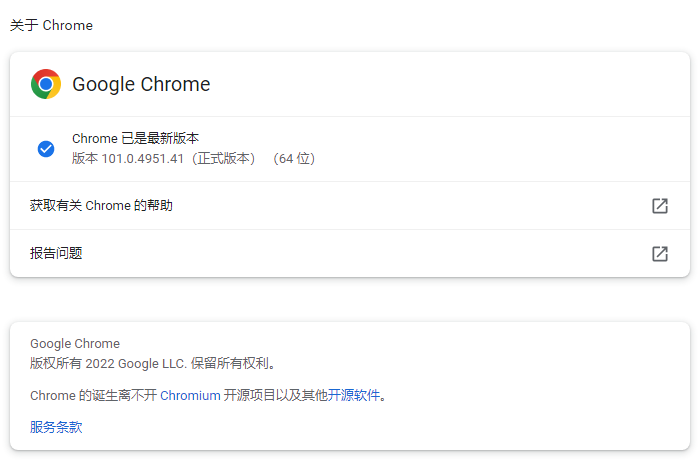Click the blue up-to-date checkmark icon
The image size is (700, 460).
click(x=46, y=149)
